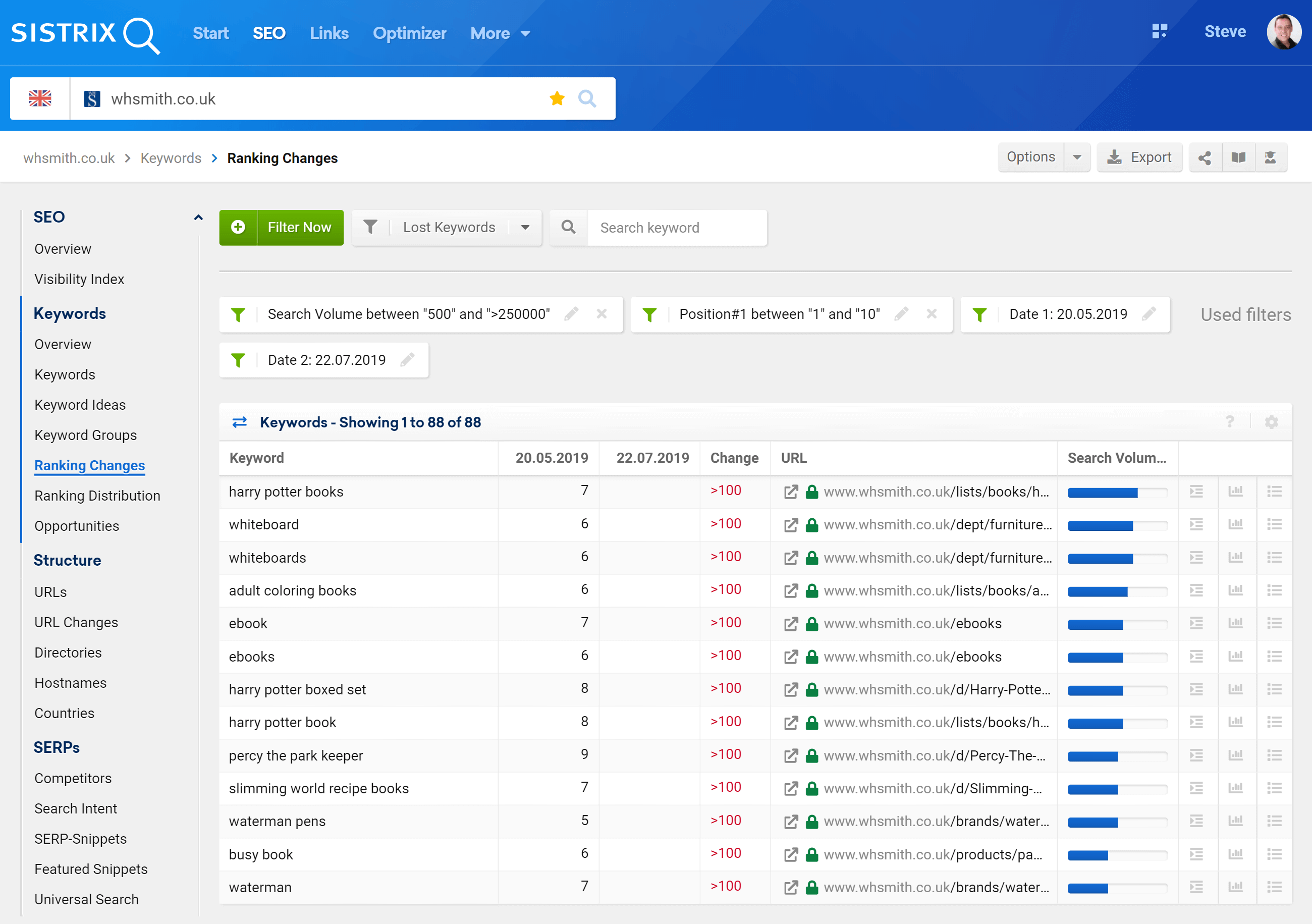The width and height of the screenshot is (1312, 924).
Task: Show history chart icon for whiteboards
Action: click(x=1235, y=557)
